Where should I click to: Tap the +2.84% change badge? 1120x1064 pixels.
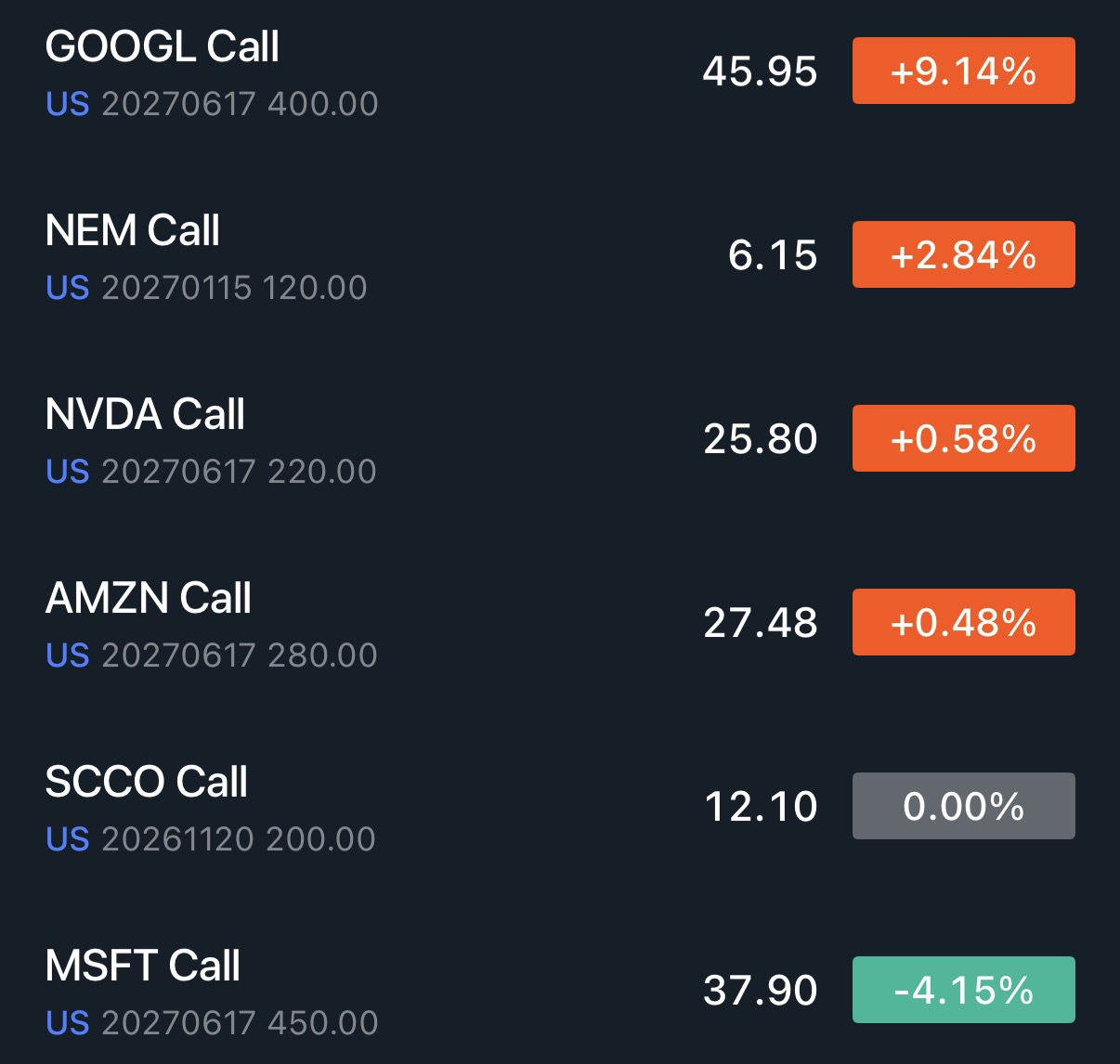coord(963,254)
